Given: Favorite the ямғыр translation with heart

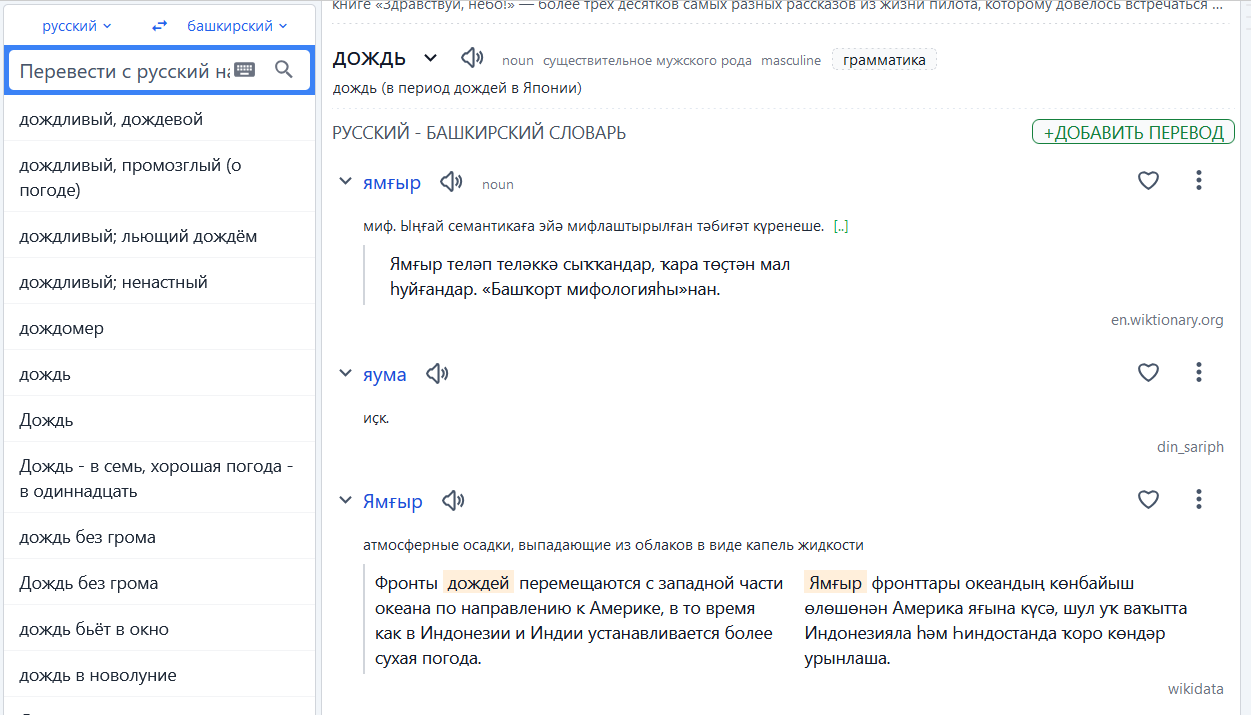Looking at the screenshot, I should point(1148,181).
